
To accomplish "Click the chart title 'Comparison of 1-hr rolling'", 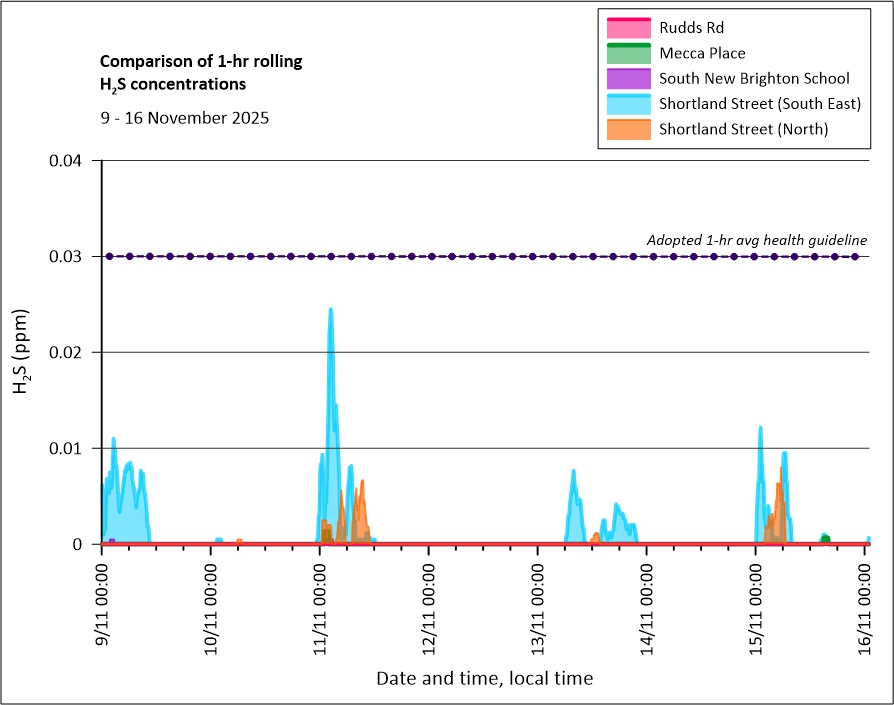I will point(201,62).
